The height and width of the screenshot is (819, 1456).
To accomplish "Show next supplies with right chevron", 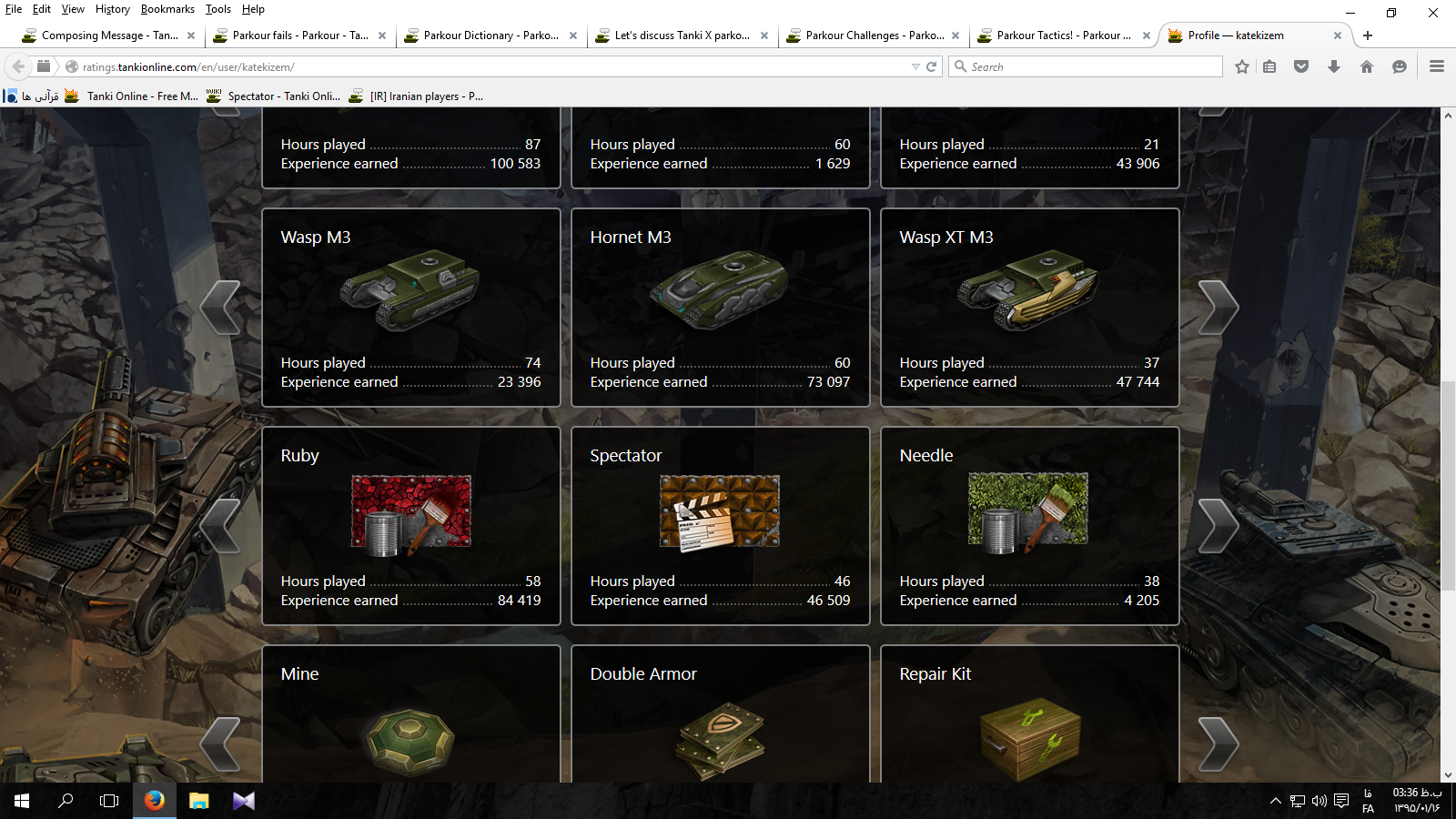I will click(1218, 744).
